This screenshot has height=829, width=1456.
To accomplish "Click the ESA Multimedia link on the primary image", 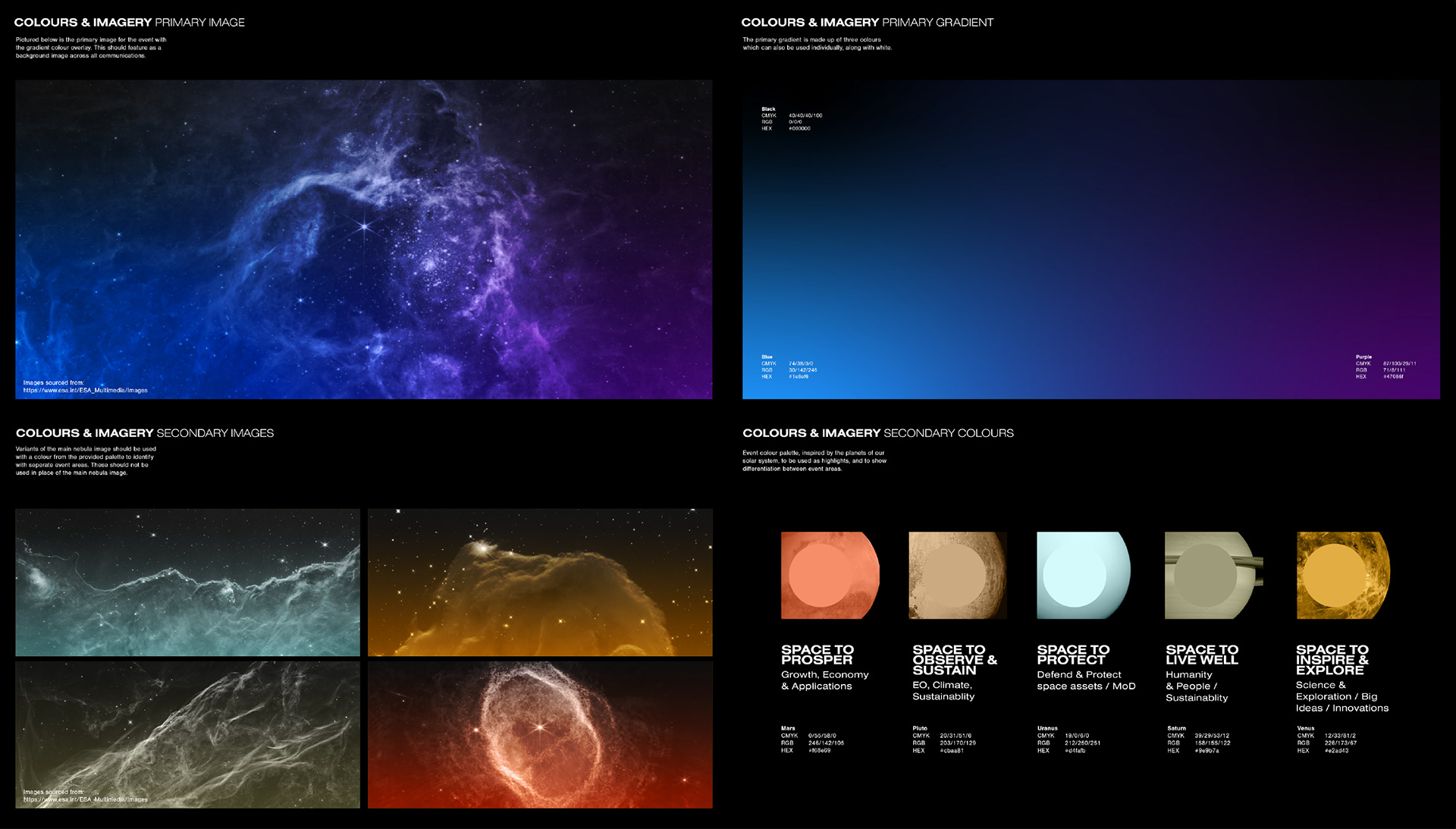I will pos(85,391).
